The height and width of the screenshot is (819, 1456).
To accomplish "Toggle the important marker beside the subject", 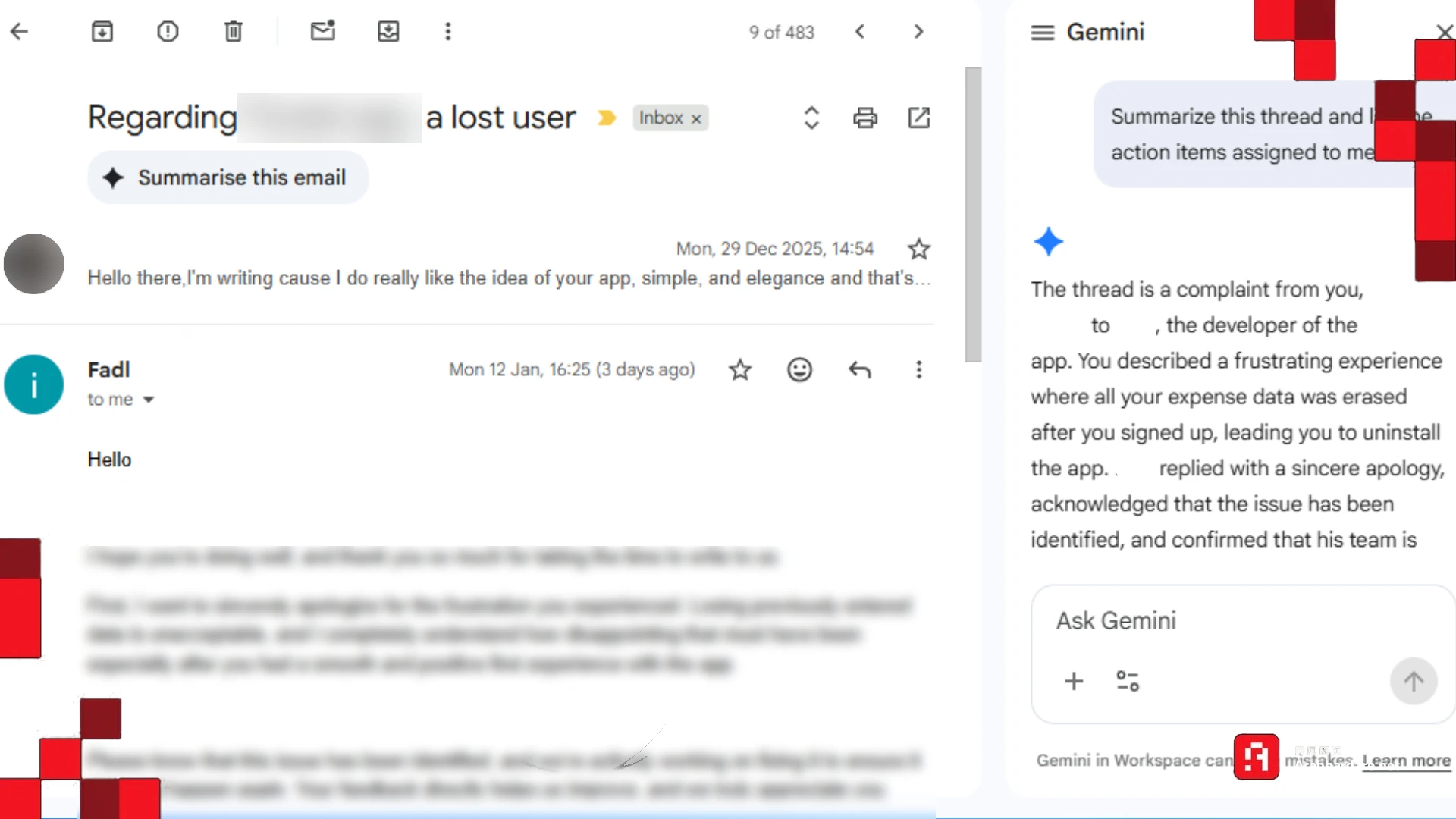I will click(606, 118).
